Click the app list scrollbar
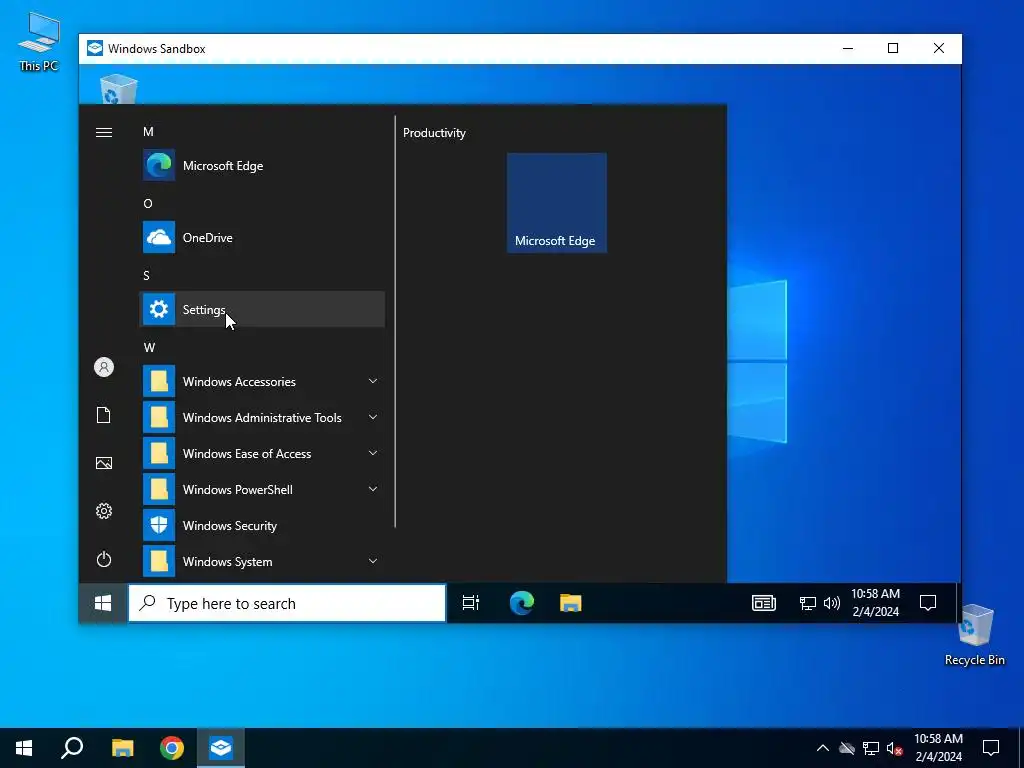Viewport: 1024px width, 768px height. pos(395,321)
